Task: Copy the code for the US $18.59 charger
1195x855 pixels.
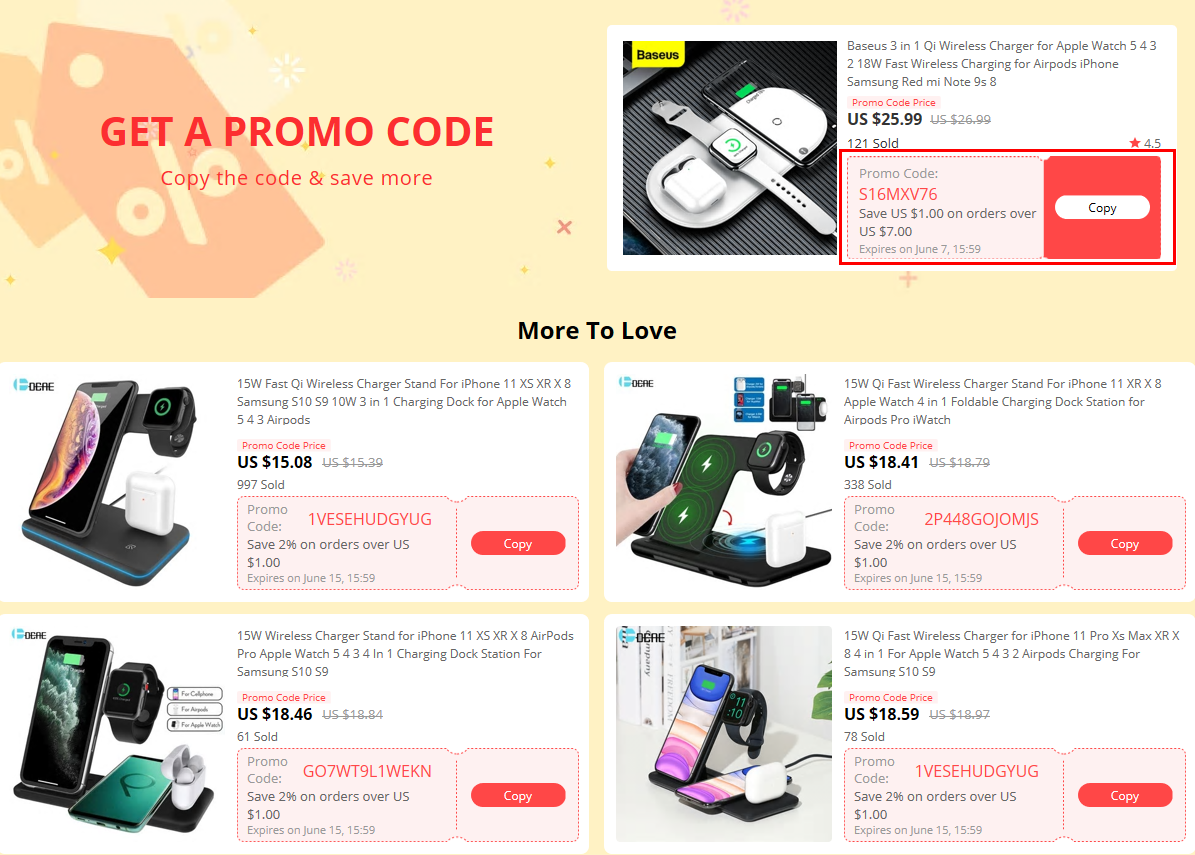Action: (1124, 795)
